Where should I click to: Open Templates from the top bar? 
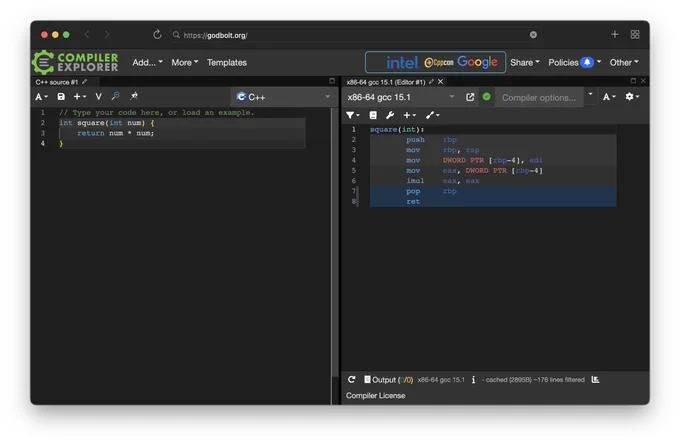[226, 62]
